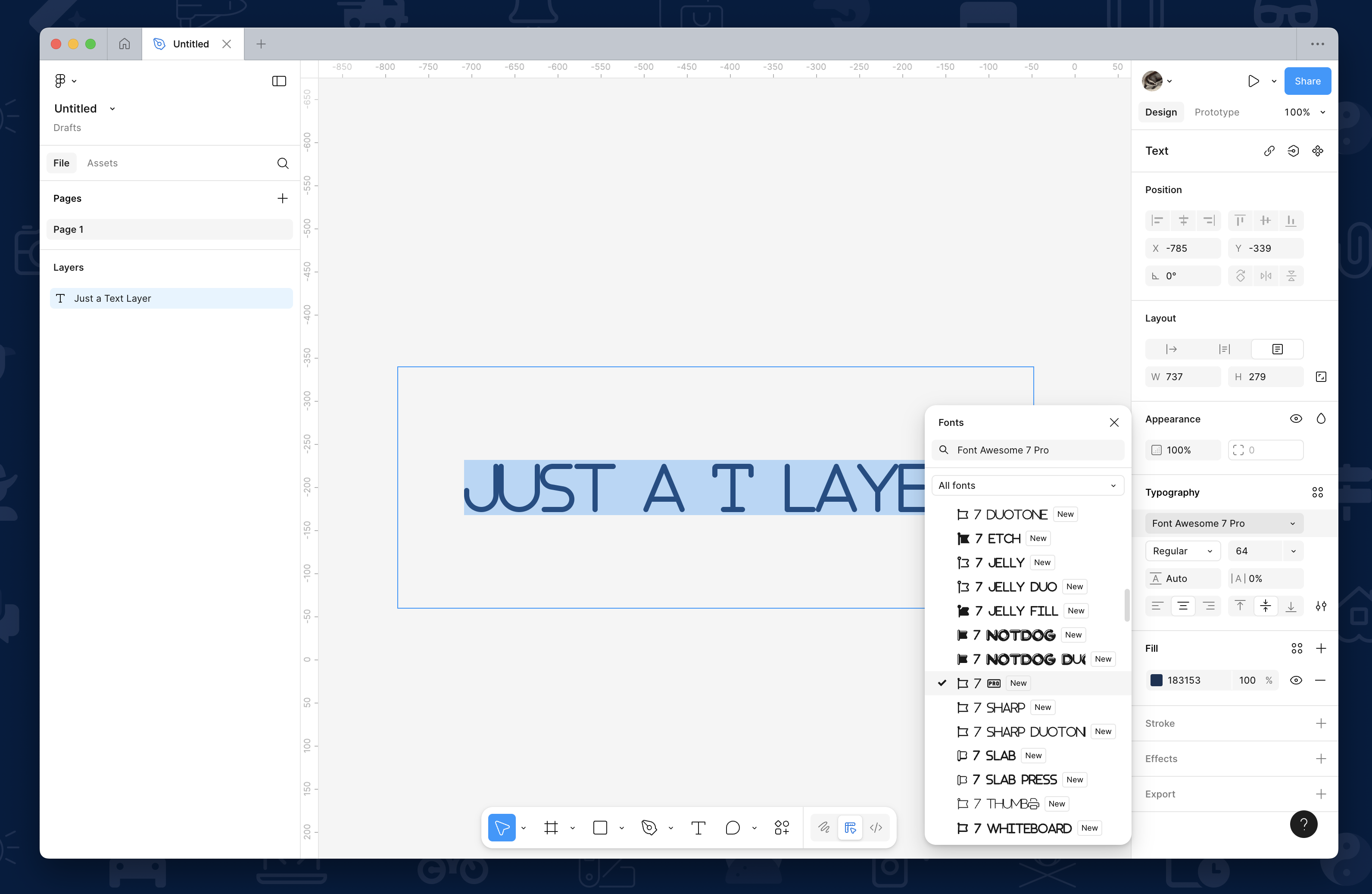This screenshot has height=894, width=1372.
Task: Select the Rectangle tool
Action: (599, 827)
